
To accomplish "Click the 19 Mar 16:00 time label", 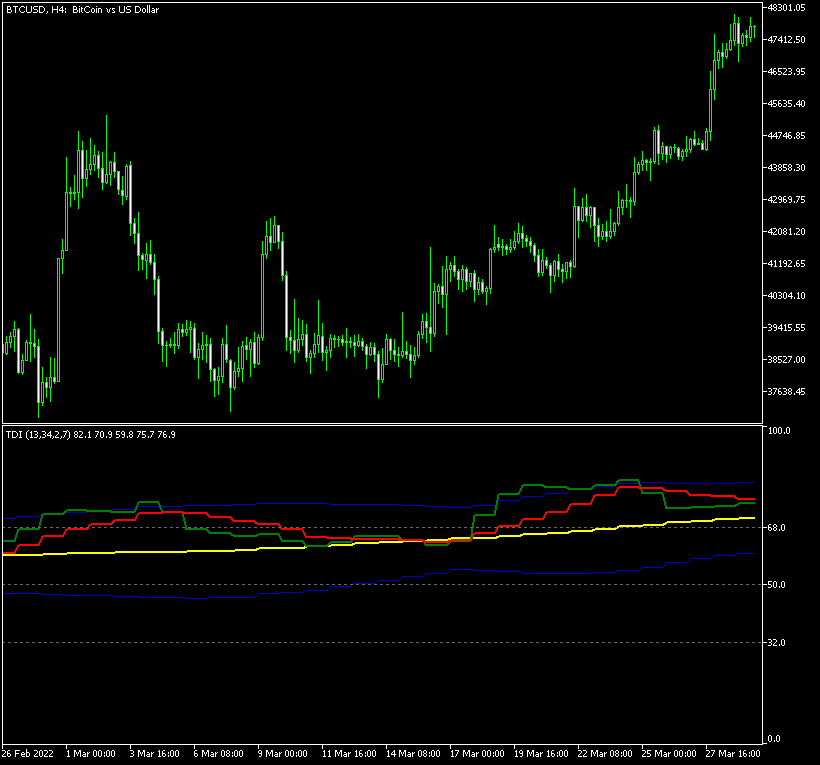I will pos(540,753).
